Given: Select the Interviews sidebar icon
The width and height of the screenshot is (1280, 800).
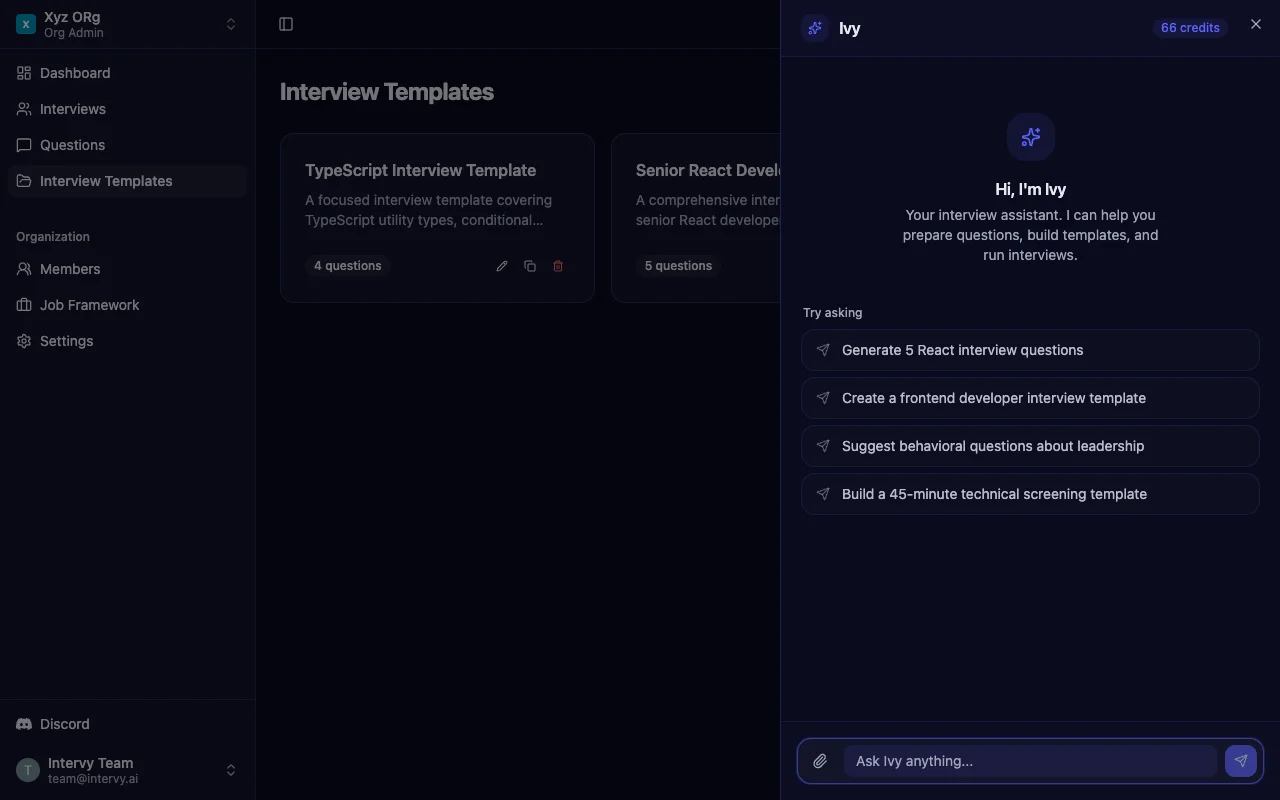Looking at the screenshot, I should pos(23,109).
